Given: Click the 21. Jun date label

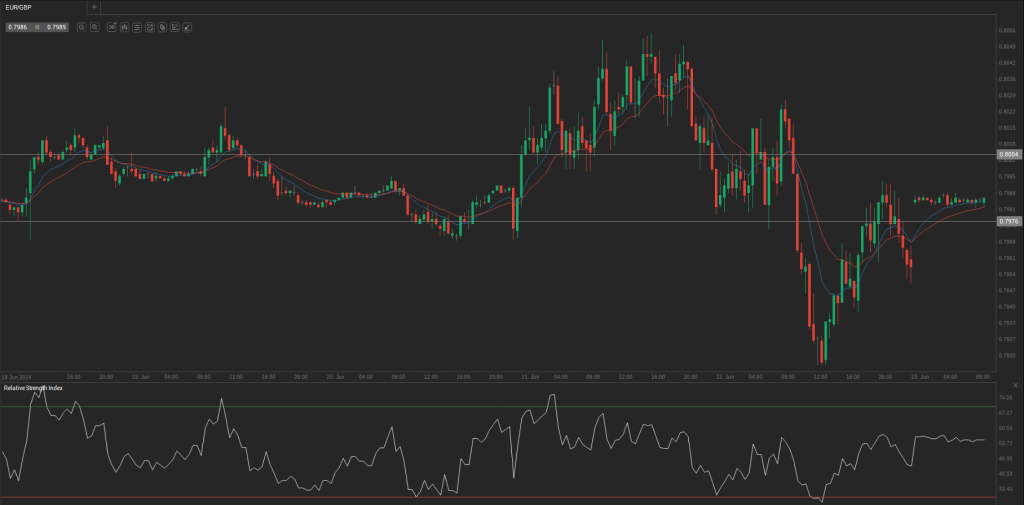Looking at the screenshot, I should pyautogui.click(x=530, y=377).
